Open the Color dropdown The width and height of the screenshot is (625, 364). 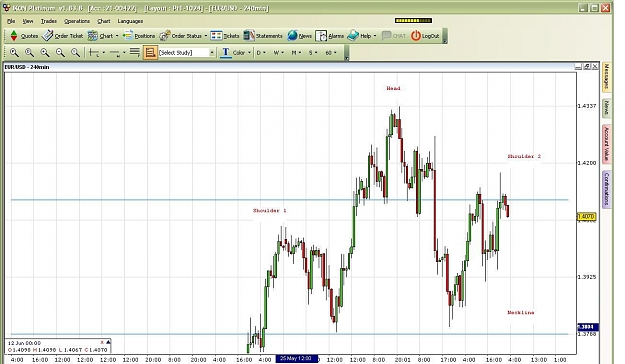click(x=242, y=53)
